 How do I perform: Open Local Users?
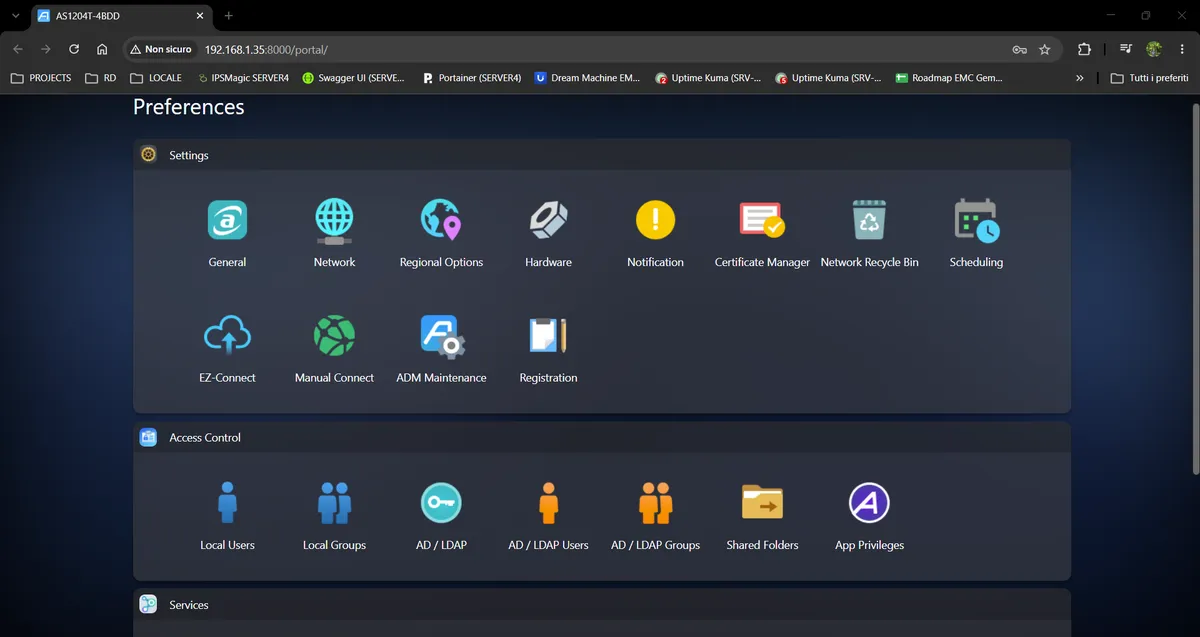point(227,503)
